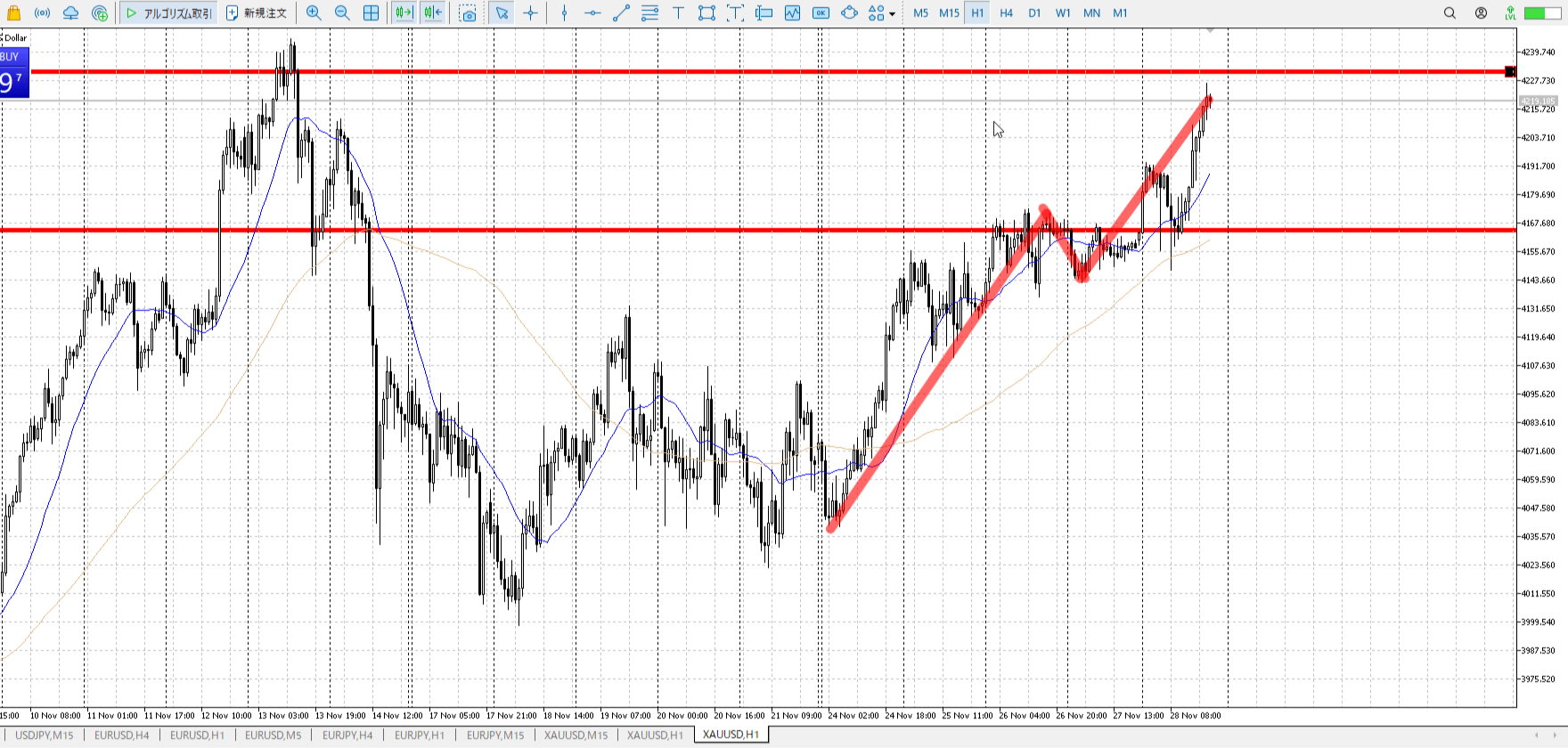This screenshot has width=1568, height=748.
Task: Expand the shapes objects dropdown arrow
Action: pyautogui.click(x=892, y=14)
